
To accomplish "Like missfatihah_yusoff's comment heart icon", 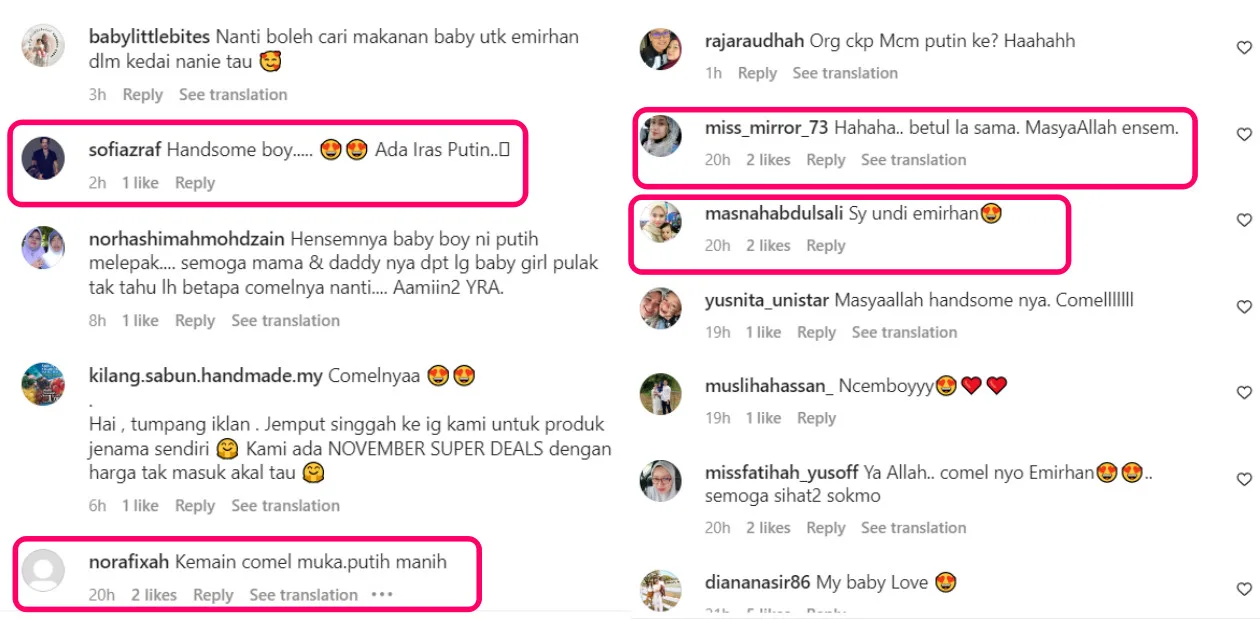I will (x=1244, y=478).
